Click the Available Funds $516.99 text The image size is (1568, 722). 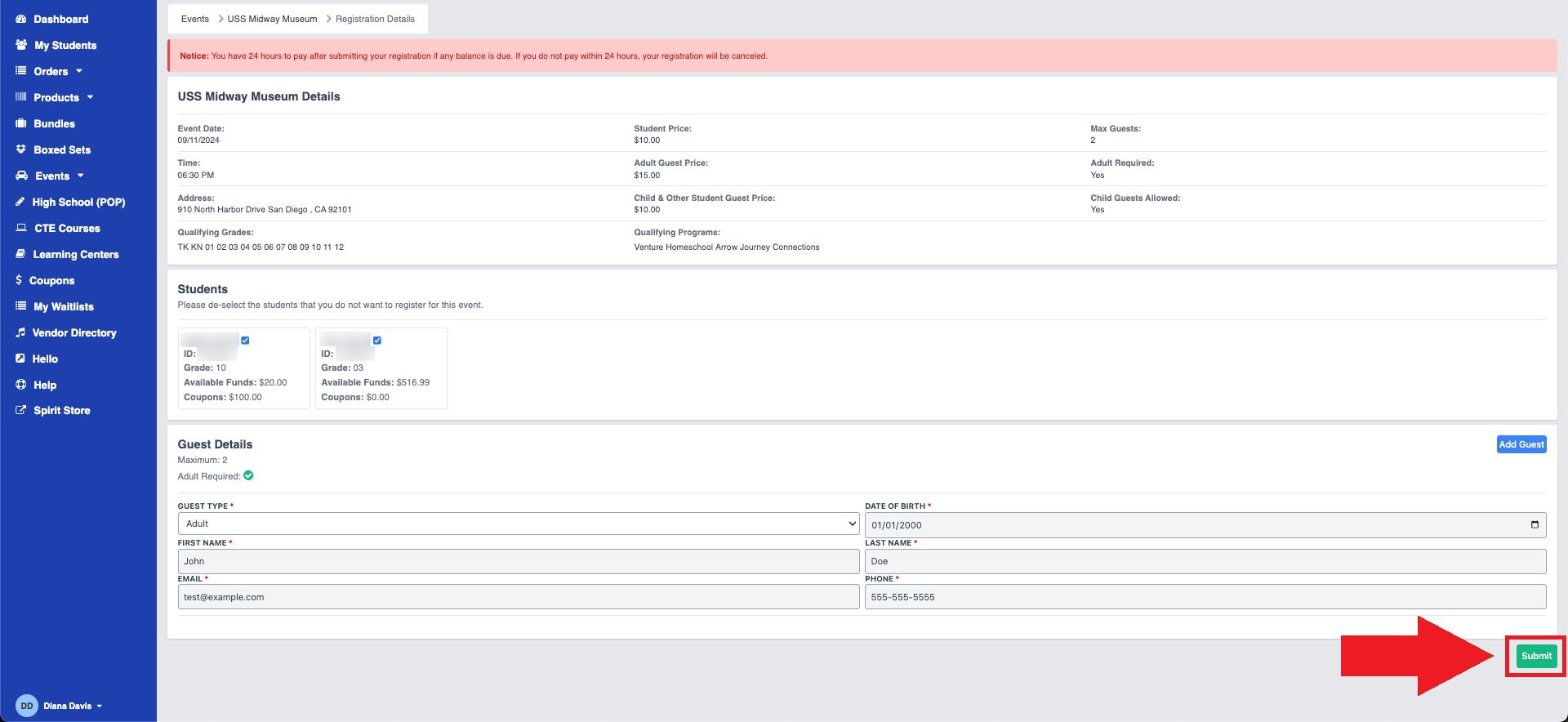[375, 382]
